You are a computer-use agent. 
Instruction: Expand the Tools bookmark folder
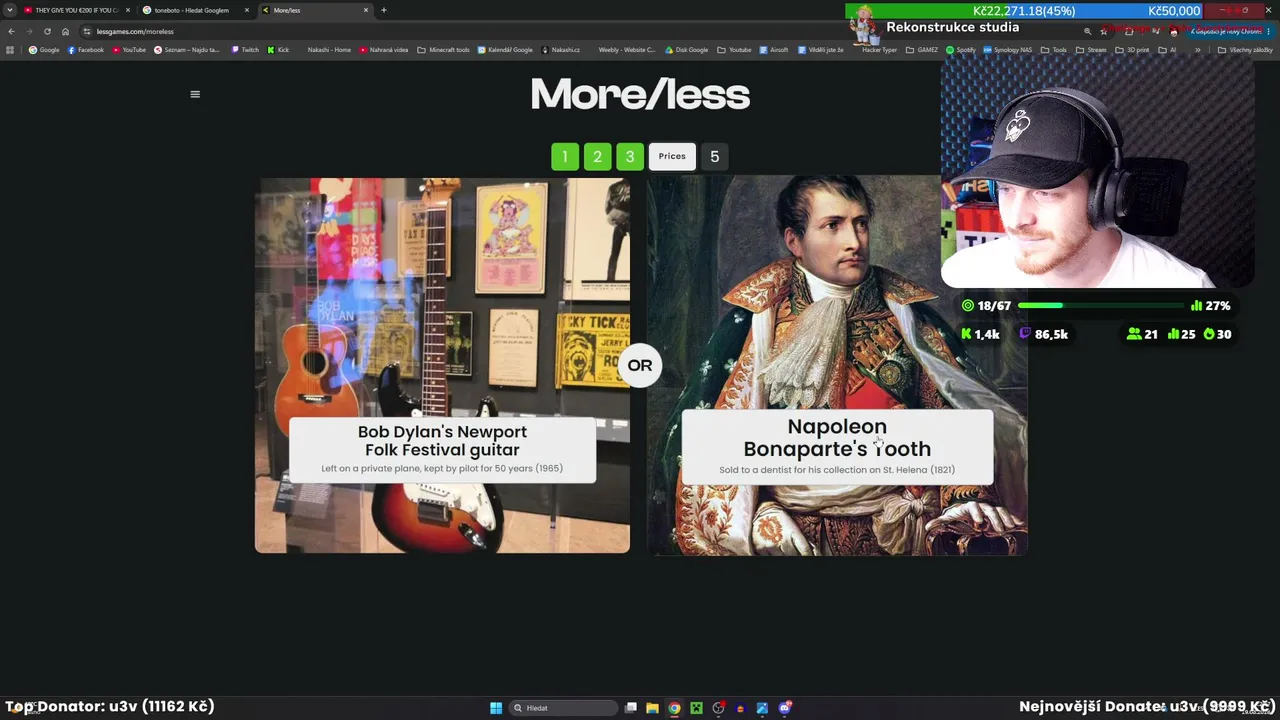(1054, 50)
